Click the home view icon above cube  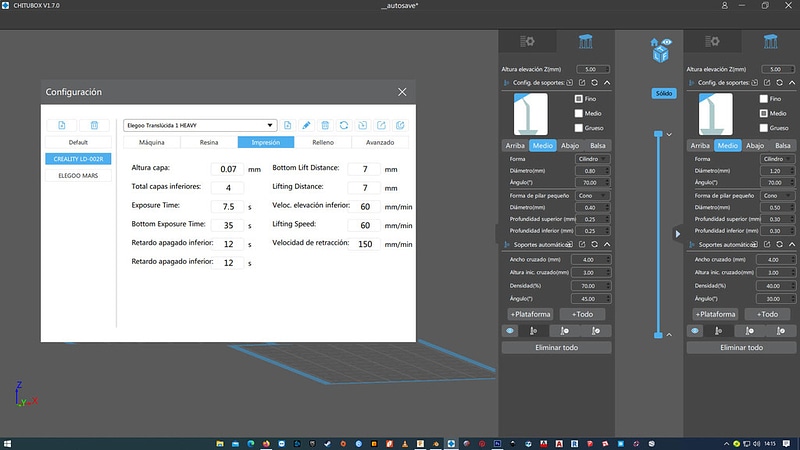[654, 42]
